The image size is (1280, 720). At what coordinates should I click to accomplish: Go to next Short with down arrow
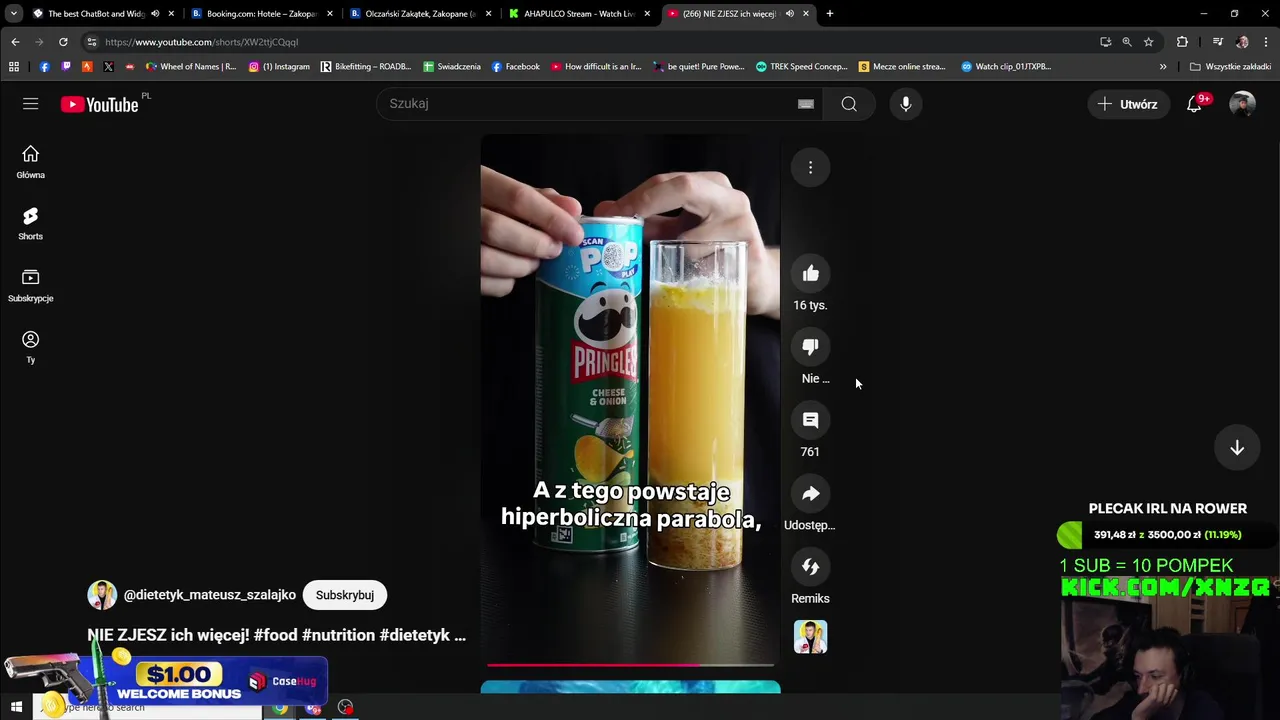click(x=1237, y=448)
